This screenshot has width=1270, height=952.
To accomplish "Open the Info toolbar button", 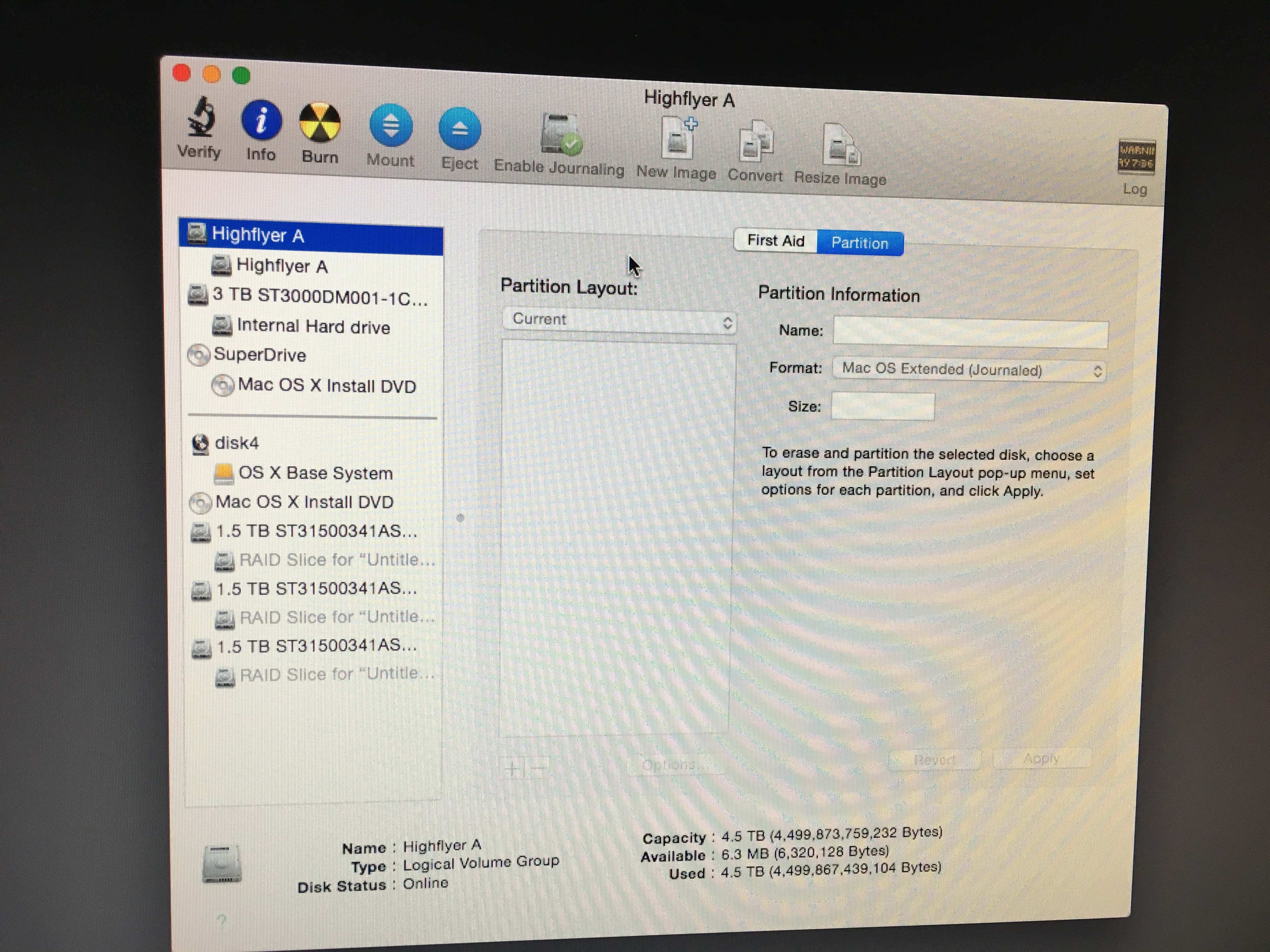I will [261, 121].
